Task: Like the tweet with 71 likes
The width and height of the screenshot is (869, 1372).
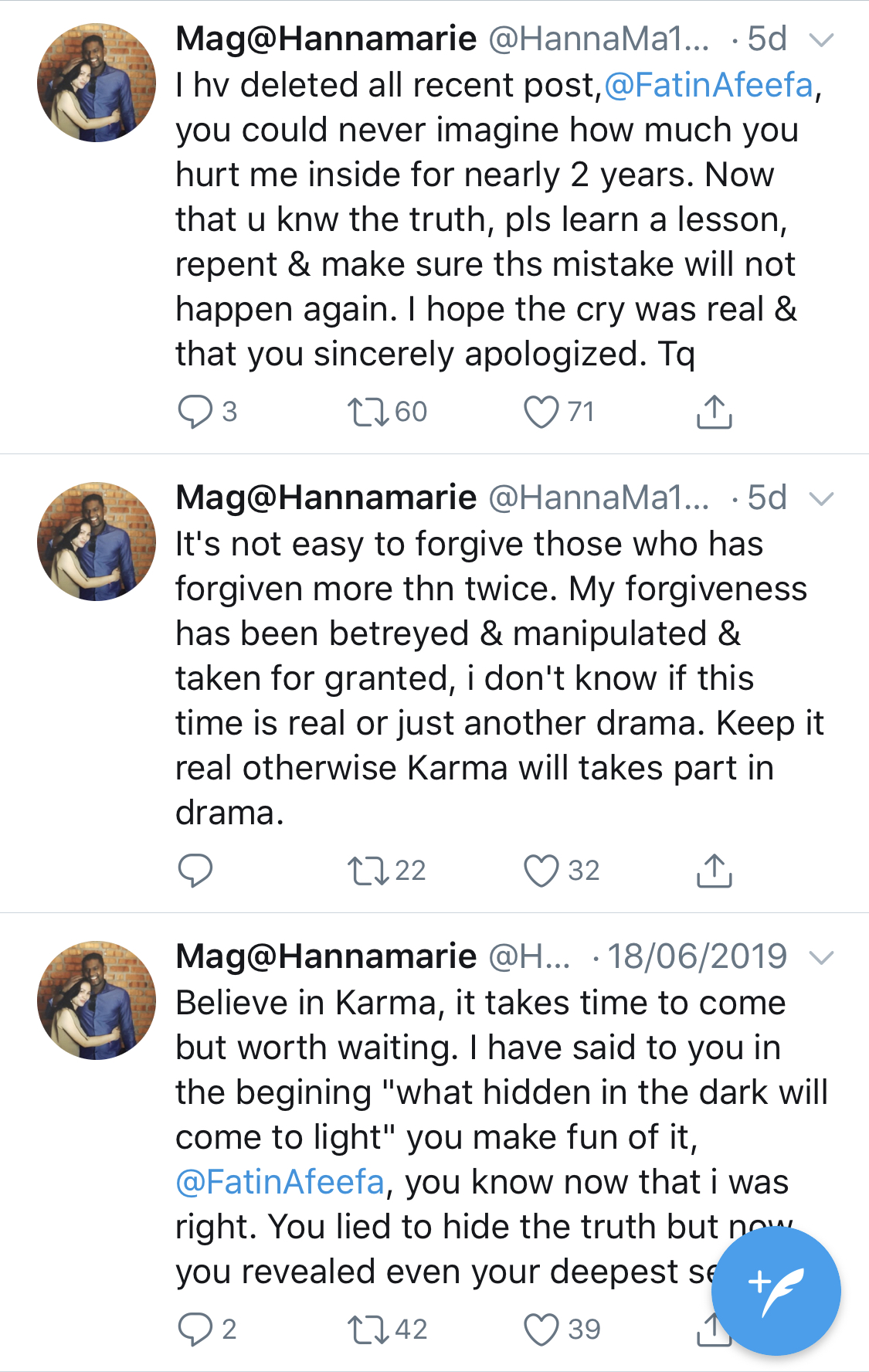Action: [x=541, y=412]
